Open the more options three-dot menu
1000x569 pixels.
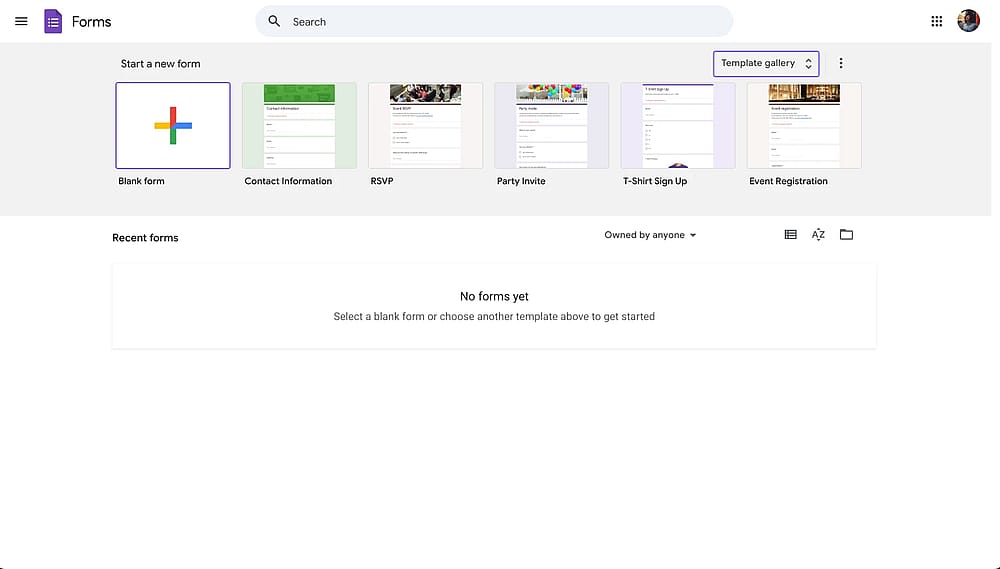click(x=841, y=63)
